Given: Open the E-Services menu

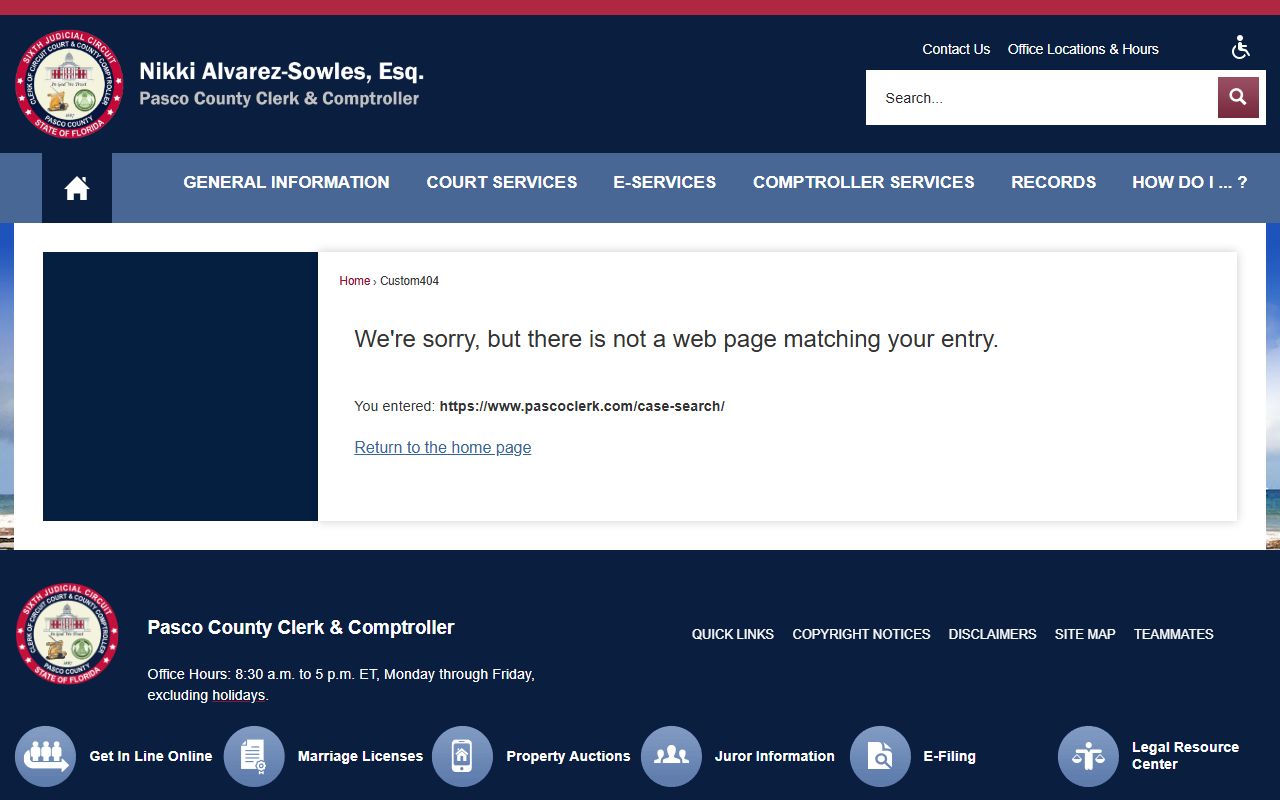Looking at the screenshot, I should click(x=665, y=182).
